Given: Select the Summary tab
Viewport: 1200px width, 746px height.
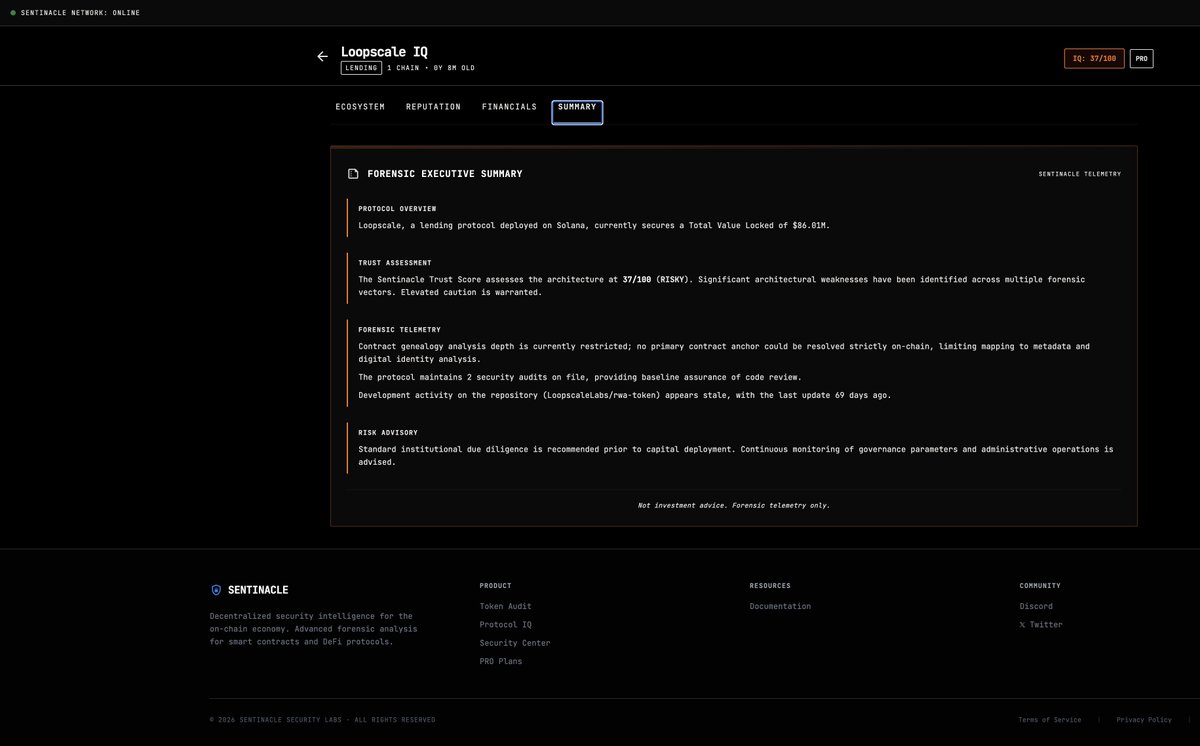Looking at the screenshot, I should point(576,105).
